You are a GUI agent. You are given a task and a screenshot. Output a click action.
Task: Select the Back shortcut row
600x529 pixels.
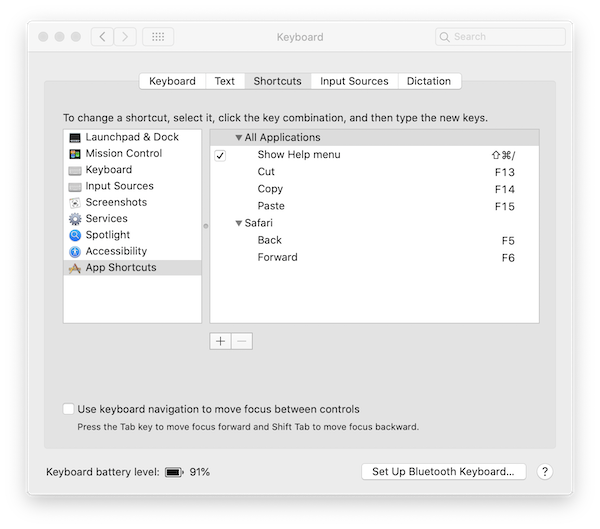click(x=375, y=240)
